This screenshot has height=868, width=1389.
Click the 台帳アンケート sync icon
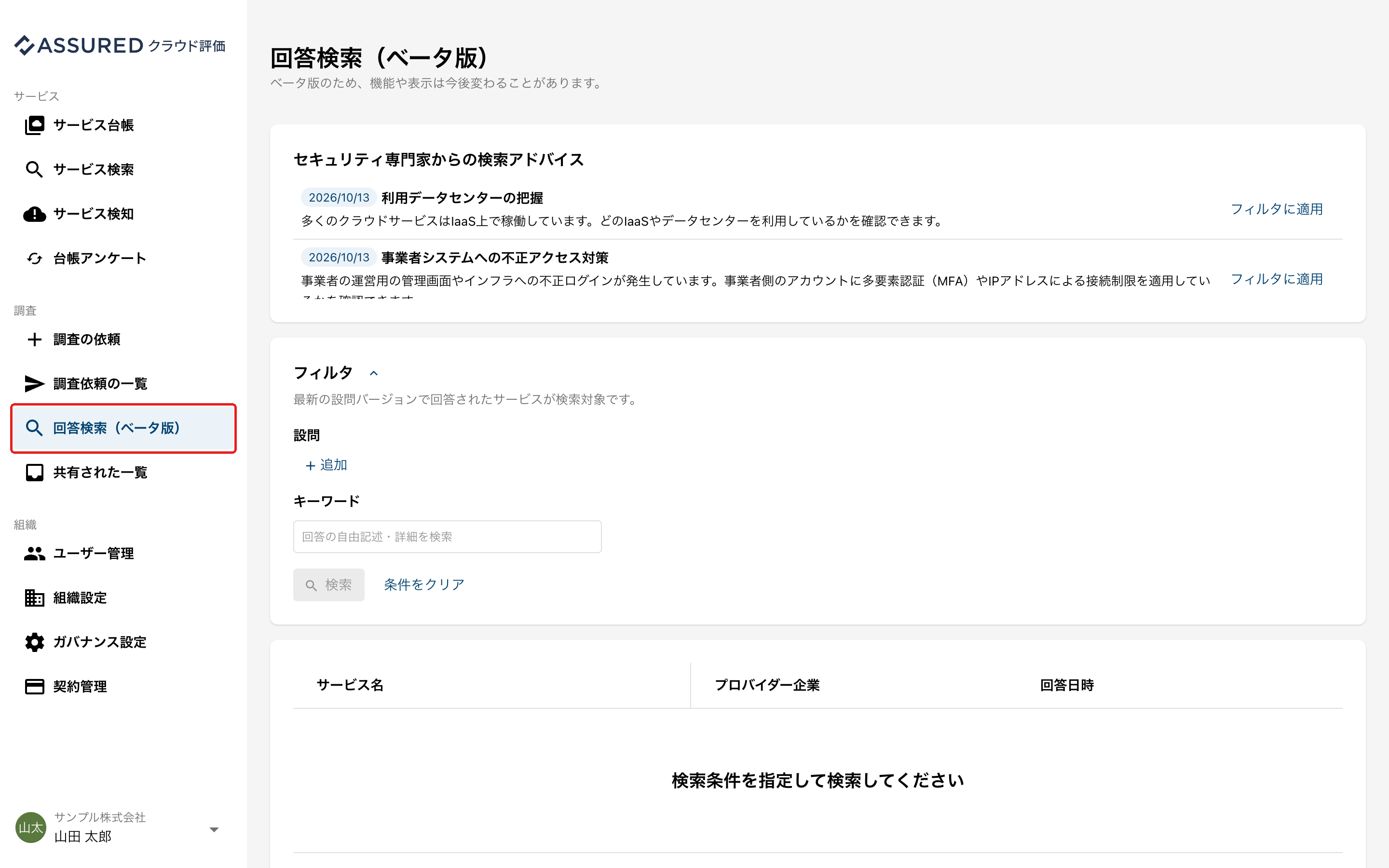[x=34, y=258]
